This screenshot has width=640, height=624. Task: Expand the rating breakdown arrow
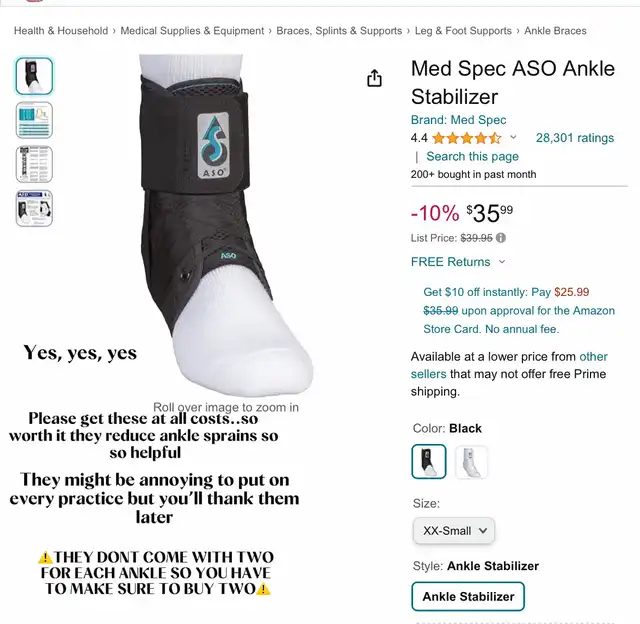pyautogui.click(x=513, y=138)
